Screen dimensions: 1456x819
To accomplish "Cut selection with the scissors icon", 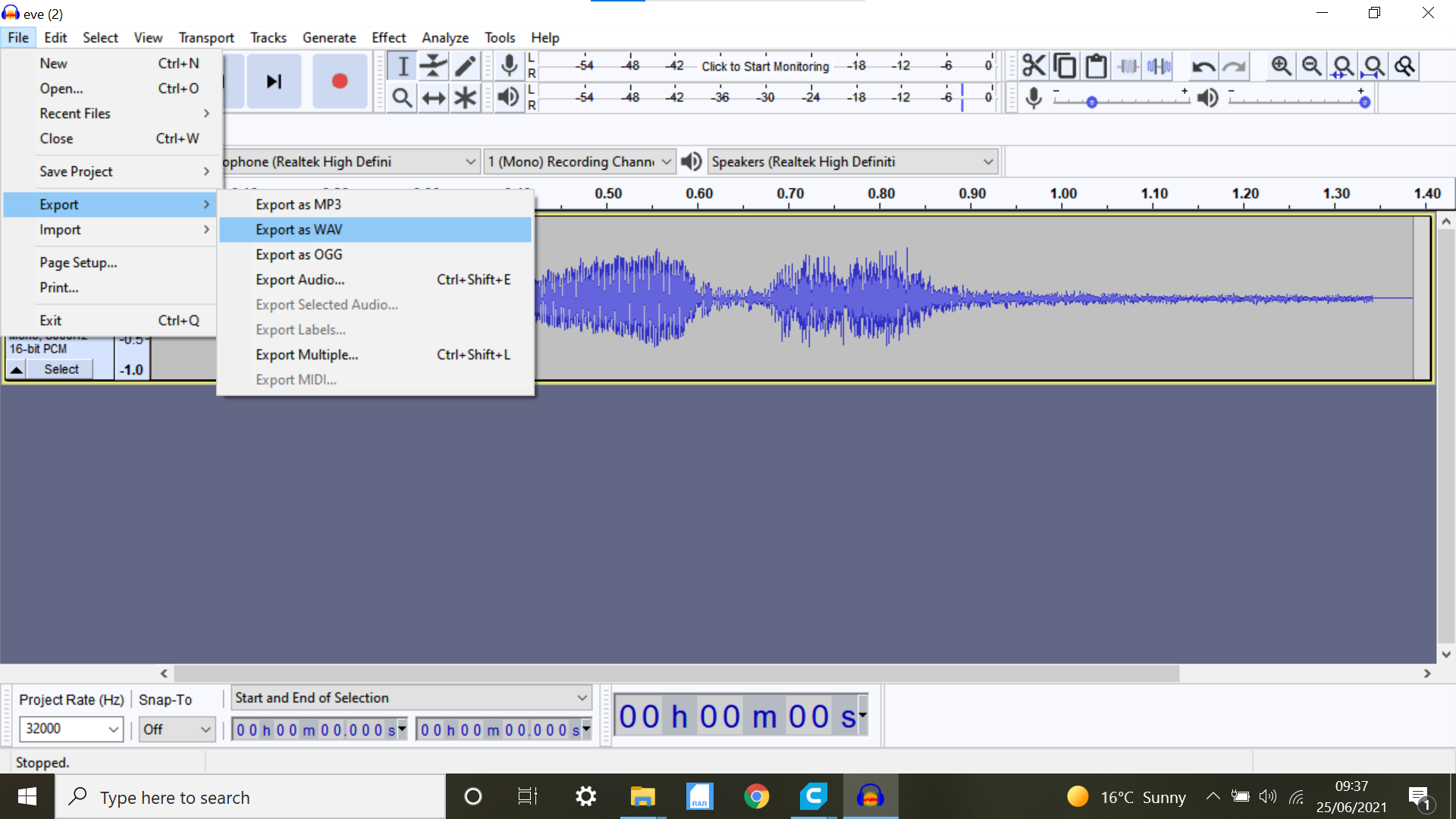I will coord(1034,66).
